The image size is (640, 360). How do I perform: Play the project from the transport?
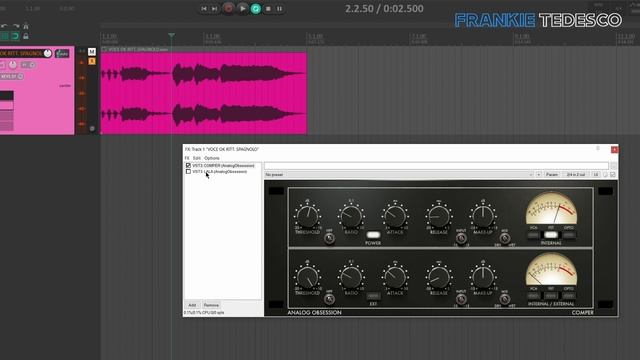tap(242, 9)
